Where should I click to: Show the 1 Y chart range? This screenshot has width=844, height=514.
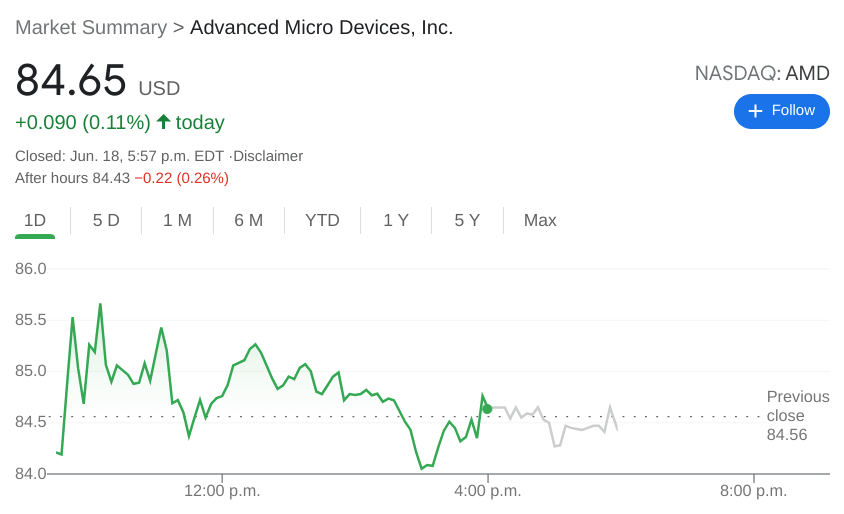(x=396, y=220)
